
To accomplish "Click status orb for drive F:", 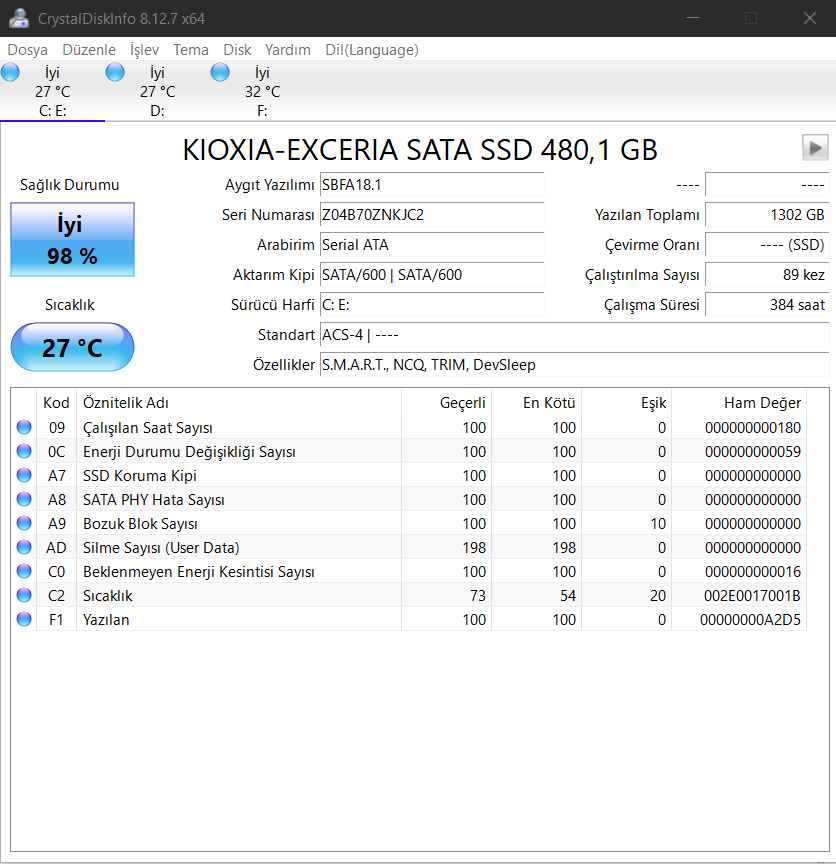I will point(220,72).
